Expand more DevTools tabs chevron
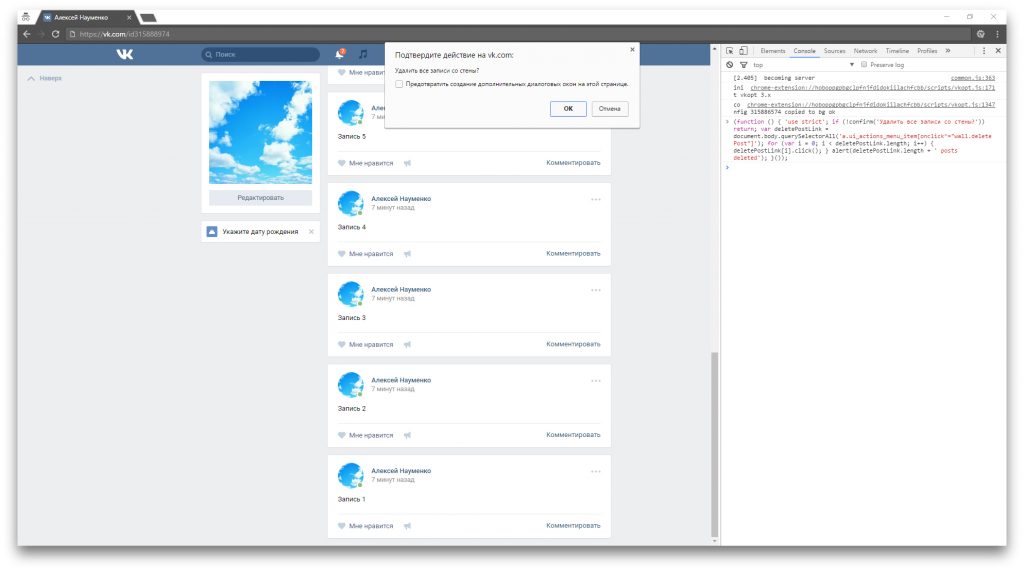Screen dimensions: 1024x571 click(948, 51)
